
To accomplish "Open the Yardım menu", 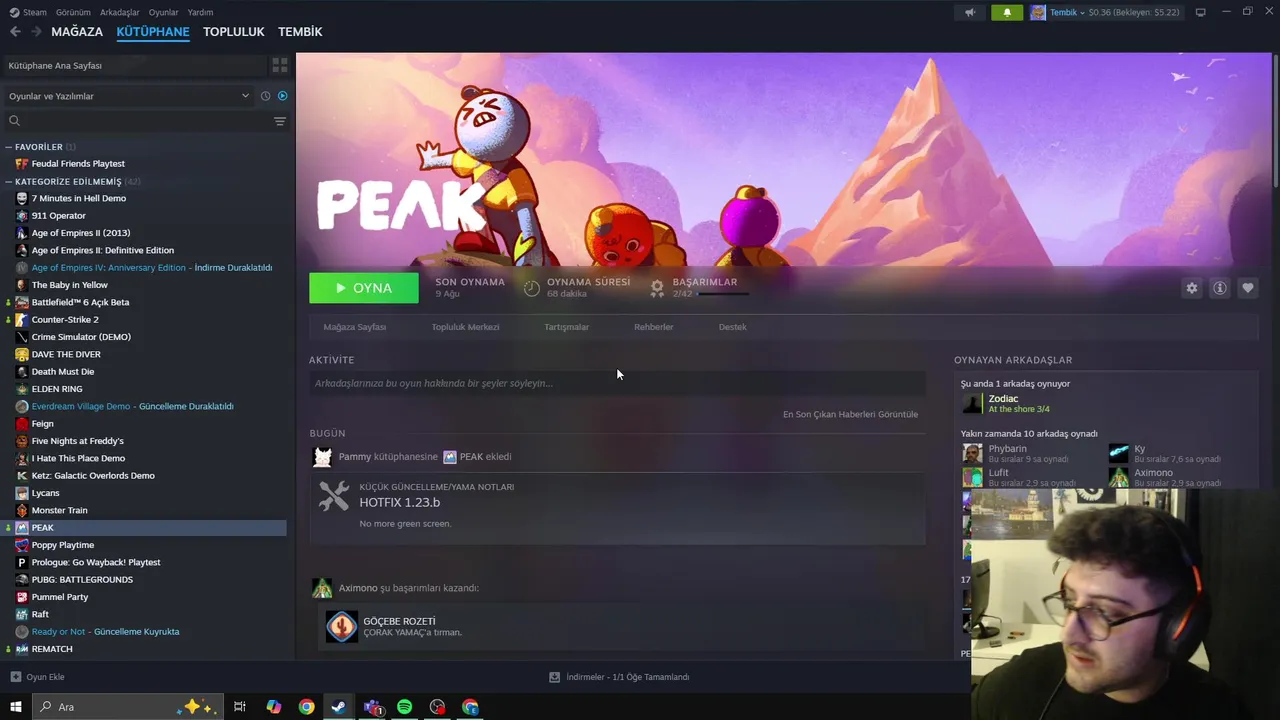I will (x=200, y=13).
